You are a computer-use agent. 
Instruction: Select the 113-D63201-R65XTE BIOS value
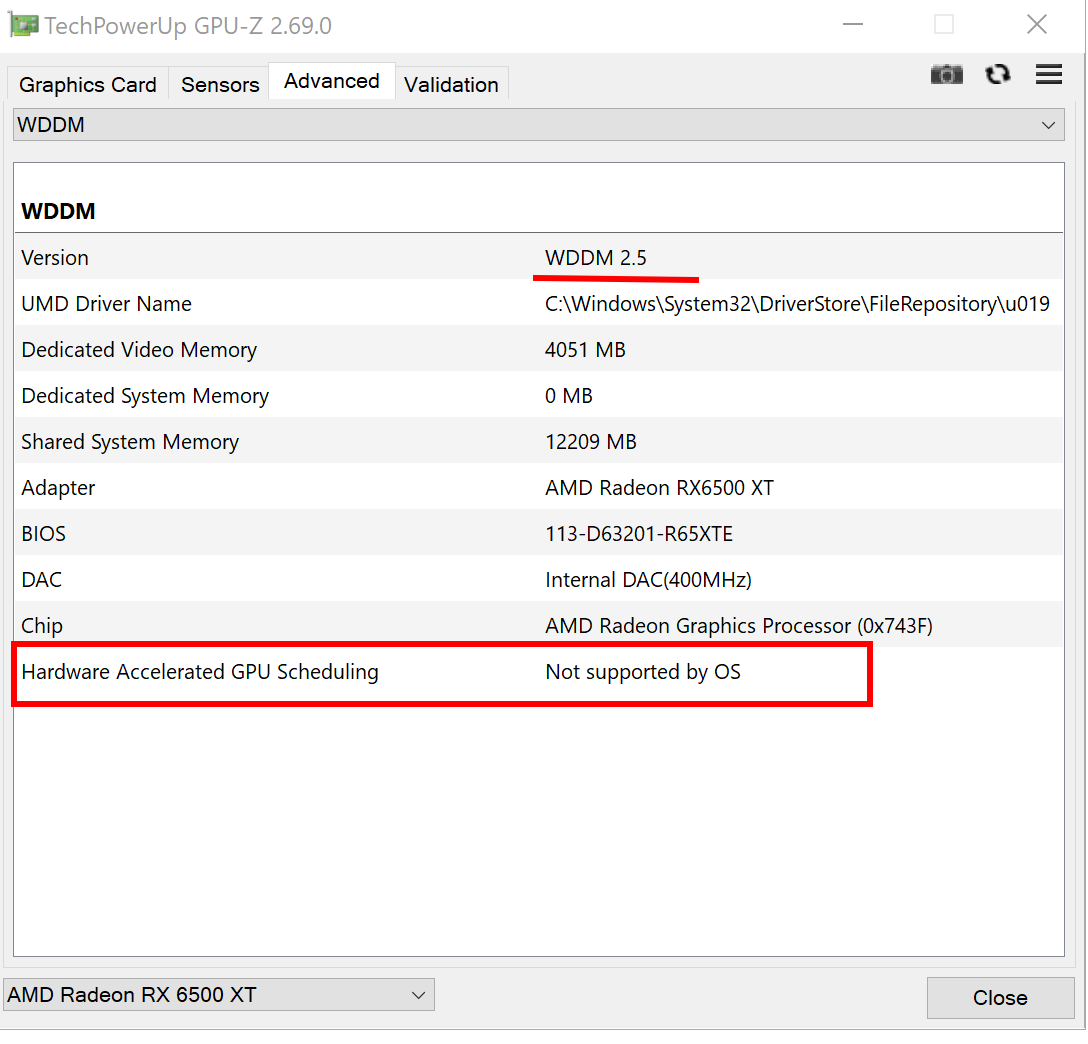[x=638, y=533]
